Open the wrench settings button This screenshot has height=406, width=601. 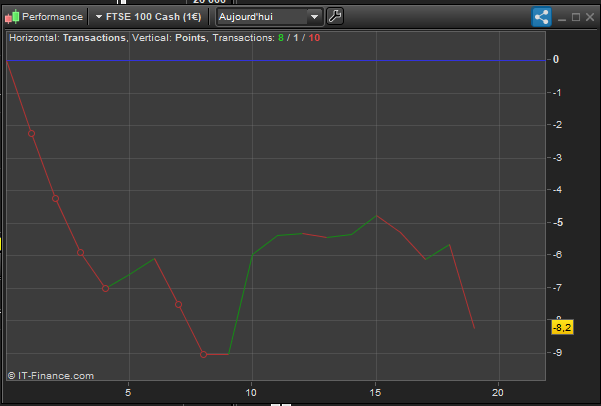click(x=335, y=16)
